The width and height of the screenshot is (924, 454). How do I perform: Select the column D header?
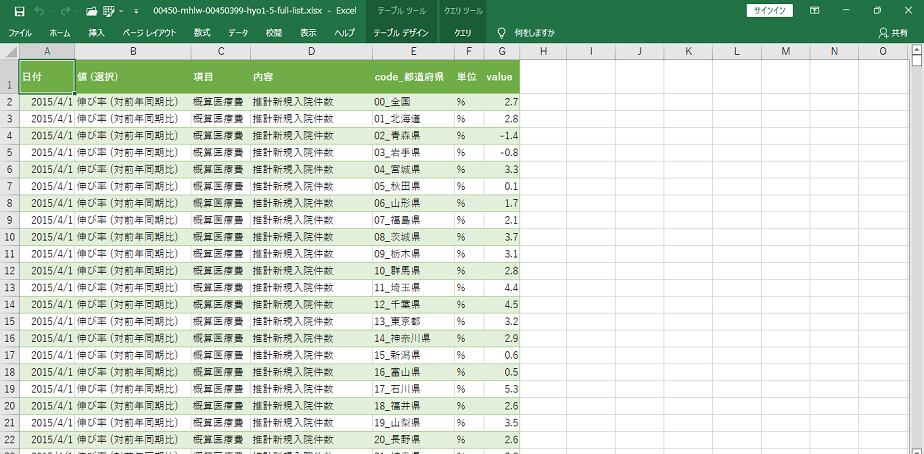coord(310,51)
